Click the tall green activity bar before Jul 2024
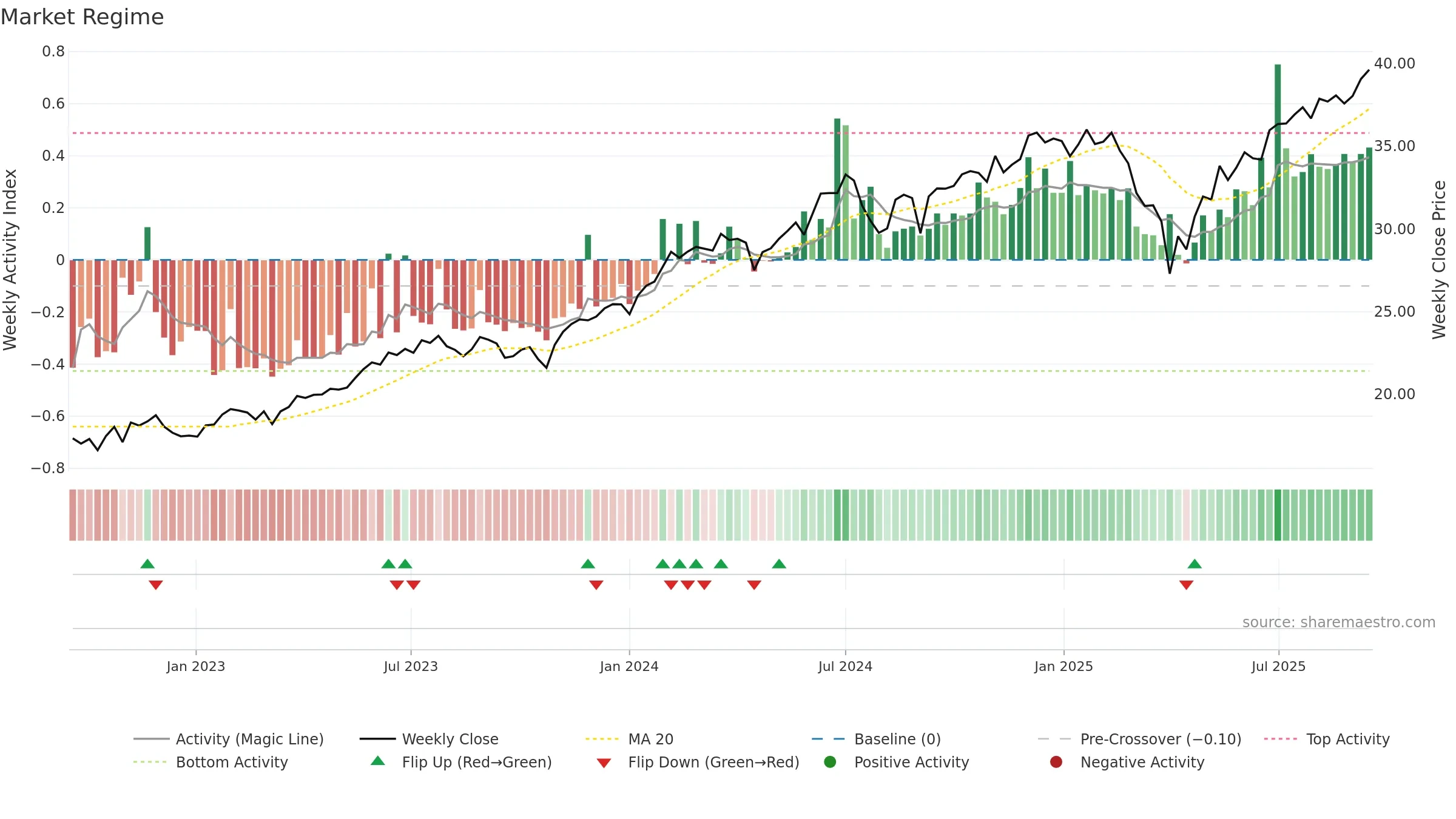The width and height of the screenshot is (1456, 819). click(x=837, y=189)
